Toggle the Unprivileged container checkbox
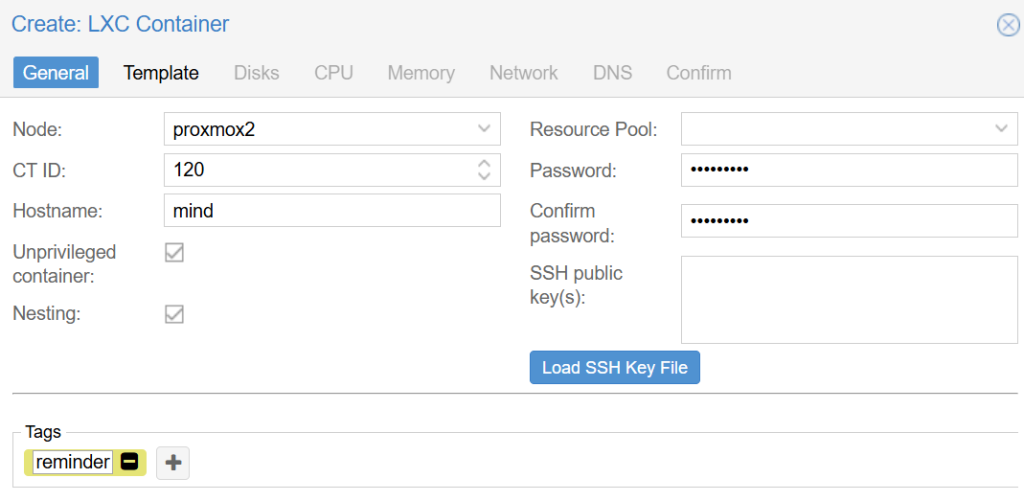Viewport: 1024px width, 501px height. click(174, 253)
